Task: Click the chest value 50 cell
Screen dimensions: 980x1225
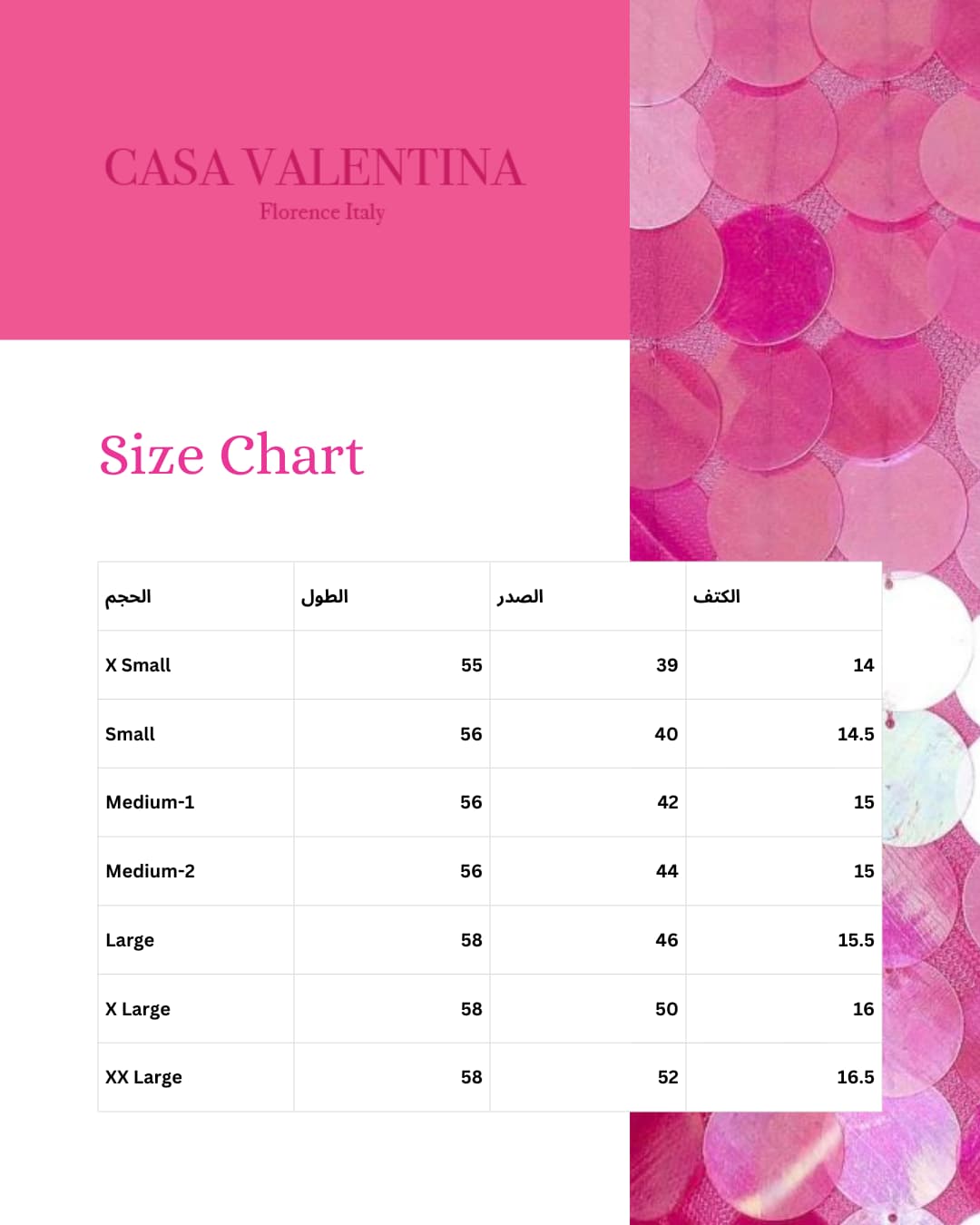Action: (x=667, y=1009)
